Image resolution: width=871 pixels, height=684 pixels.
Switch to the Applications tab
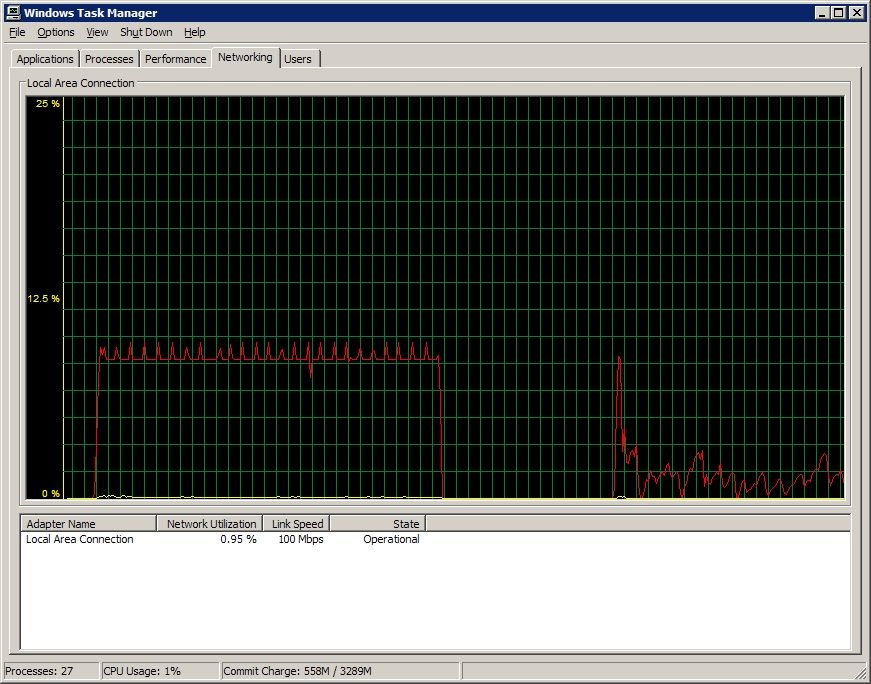pyautogui.click(x=45, y=59)
